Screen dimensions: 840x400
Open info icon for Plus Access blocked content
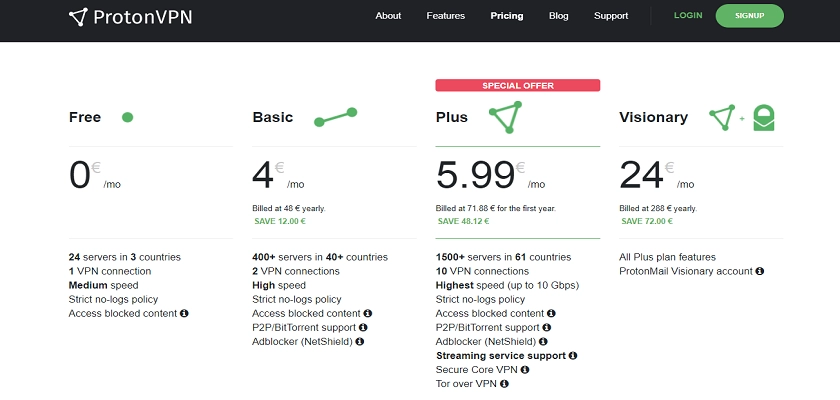tap(551, 313)
